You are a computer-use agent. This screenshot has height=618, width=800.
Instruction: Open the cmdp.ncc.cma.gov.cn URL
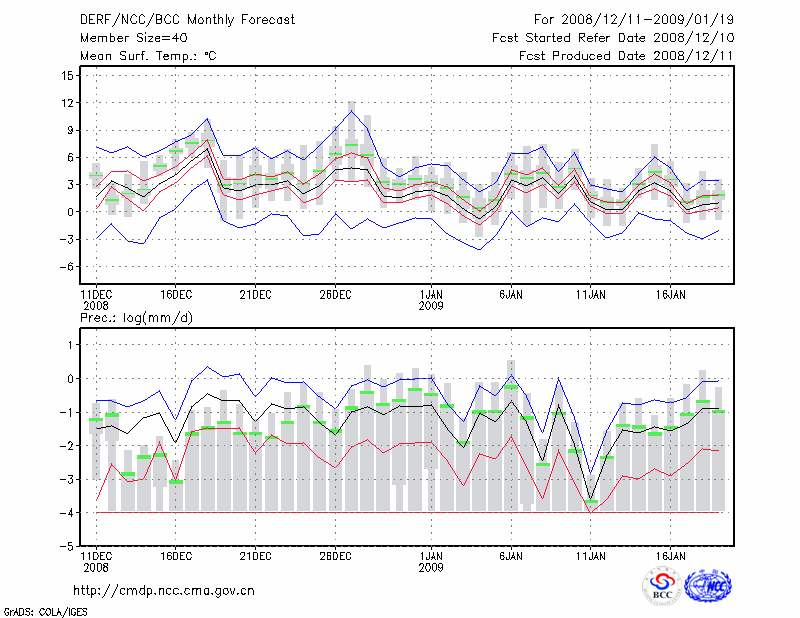[164, 590]
